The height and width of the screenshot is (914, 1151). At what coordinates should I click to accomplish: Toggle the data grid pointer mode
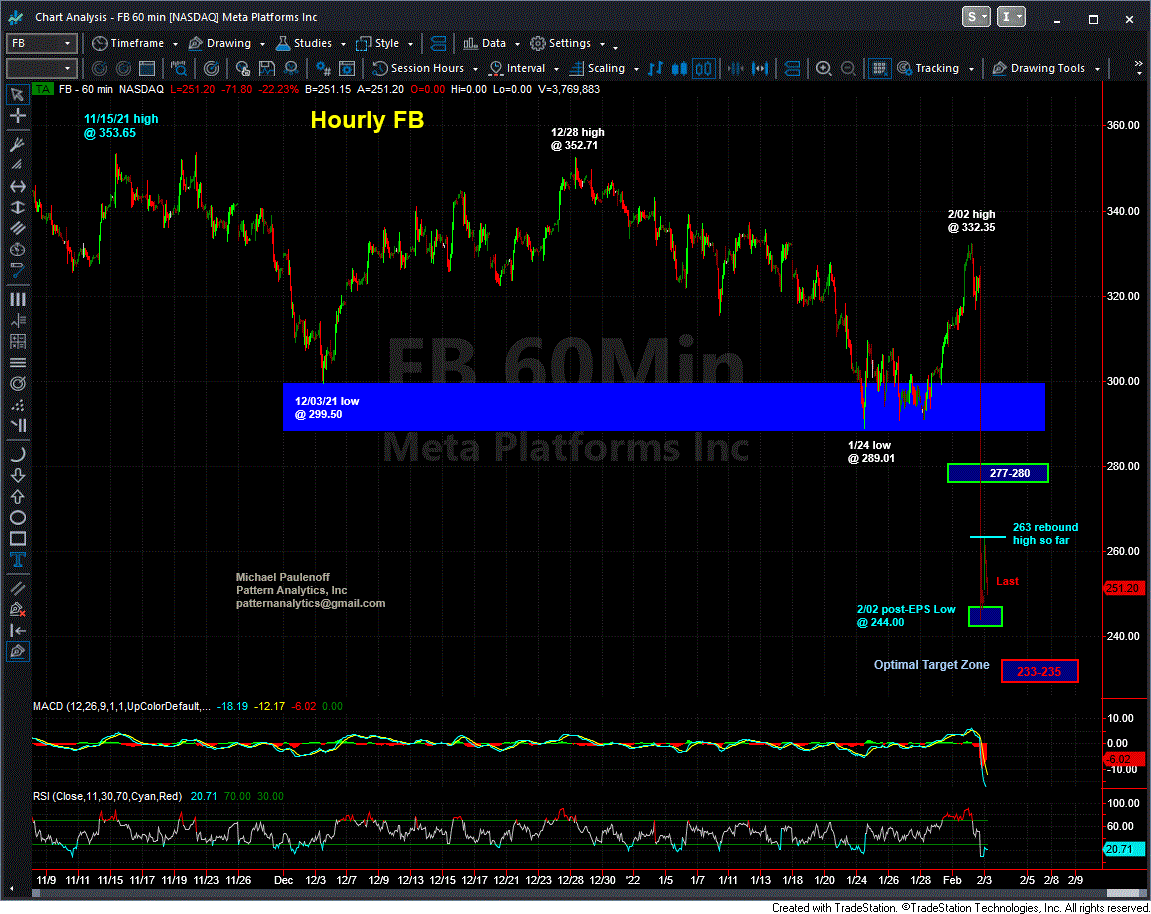coord(879,68)
